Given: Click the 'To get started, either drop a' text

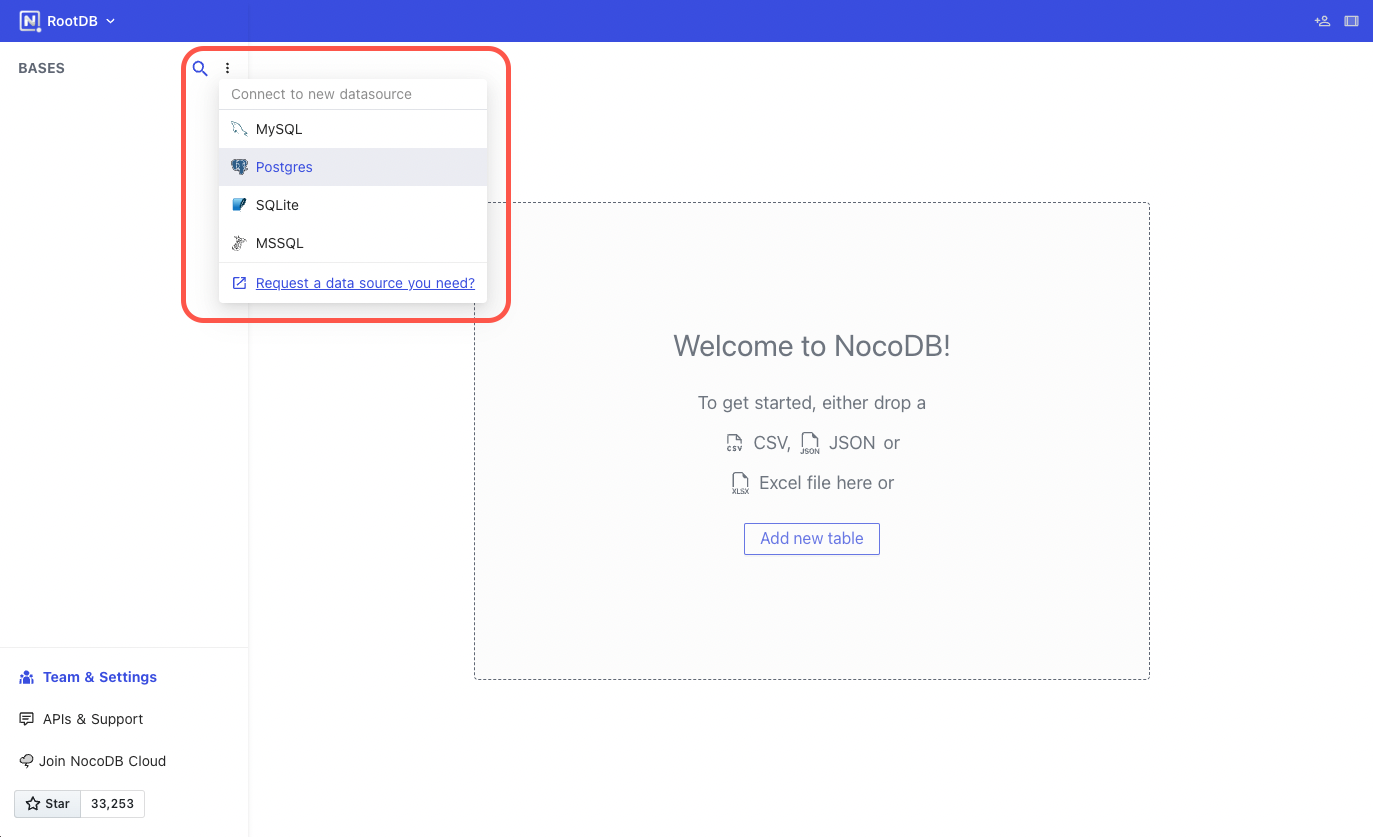Looking at the screenshot, I should click(812, 403).
